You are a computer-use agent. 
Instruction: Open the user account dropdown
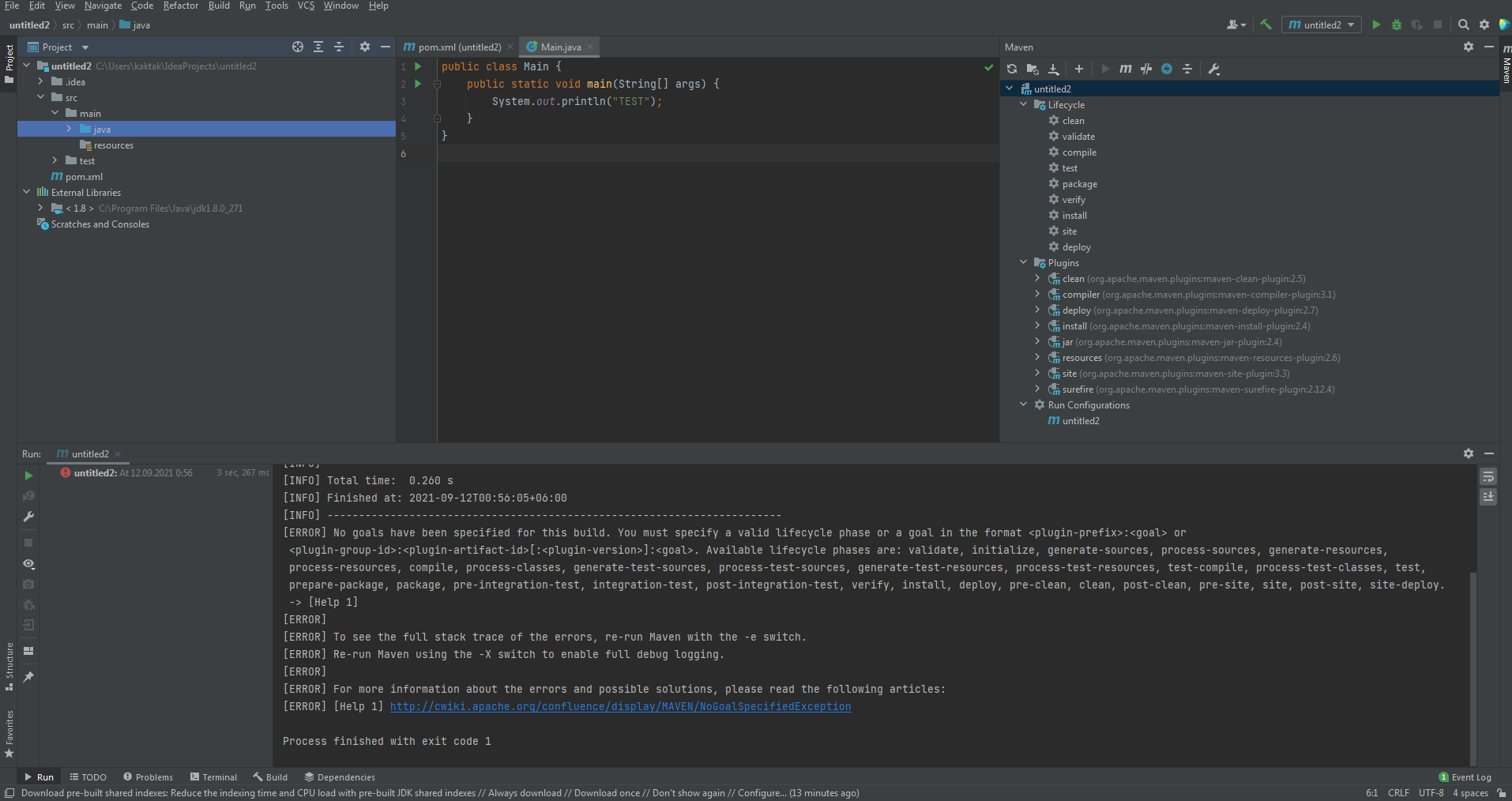[1236, 24]
